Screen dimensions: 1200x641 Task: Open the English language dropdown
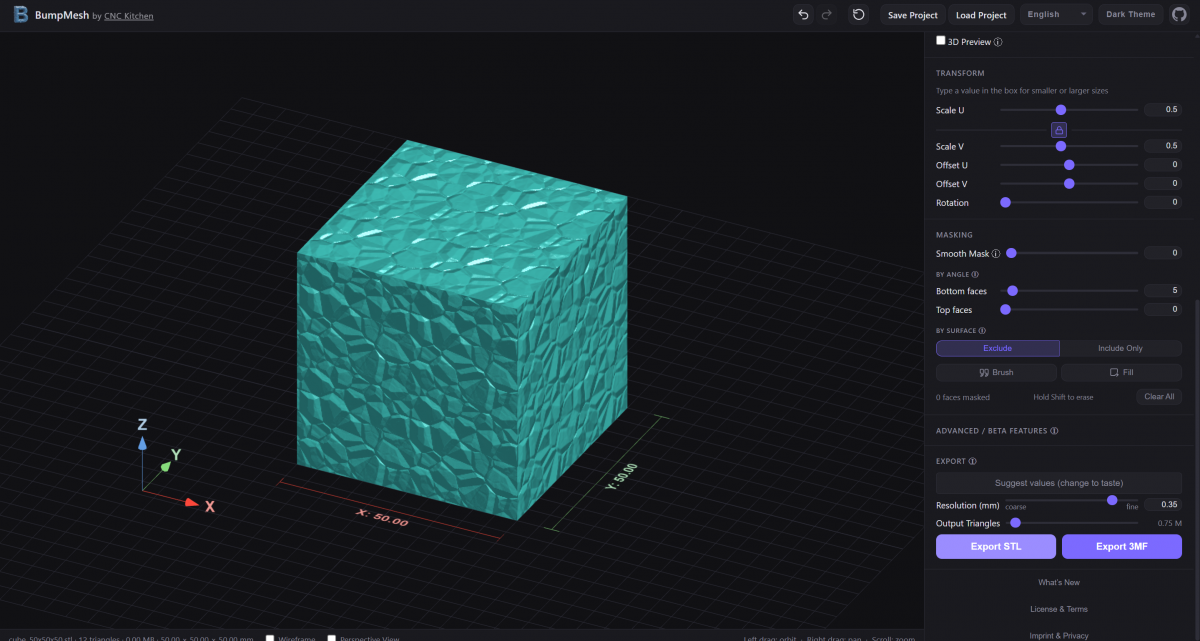(x=1057, y=14)
